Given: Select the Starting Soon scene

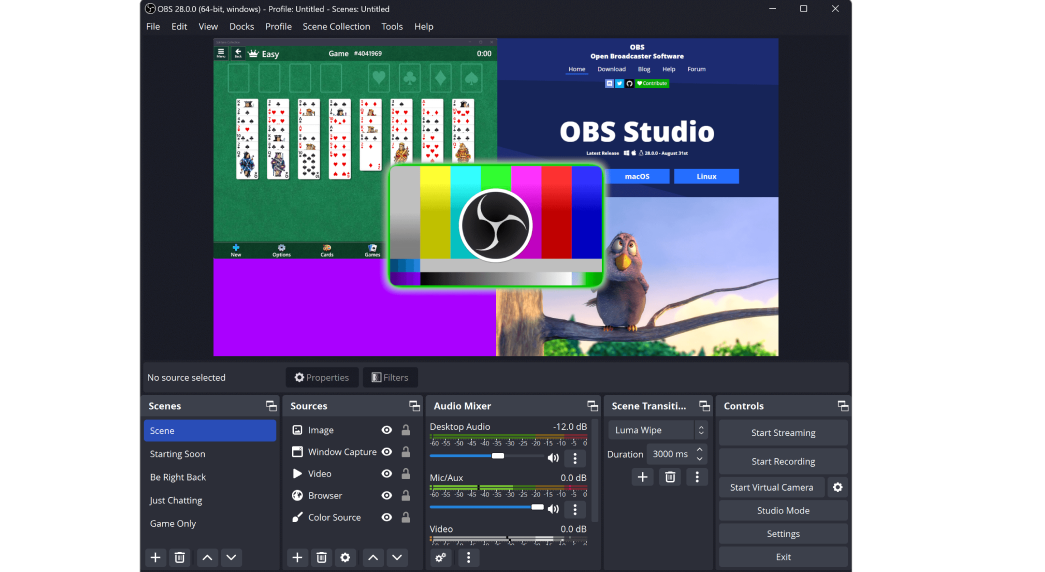Looking at the screenshot, I should (210, 454).
